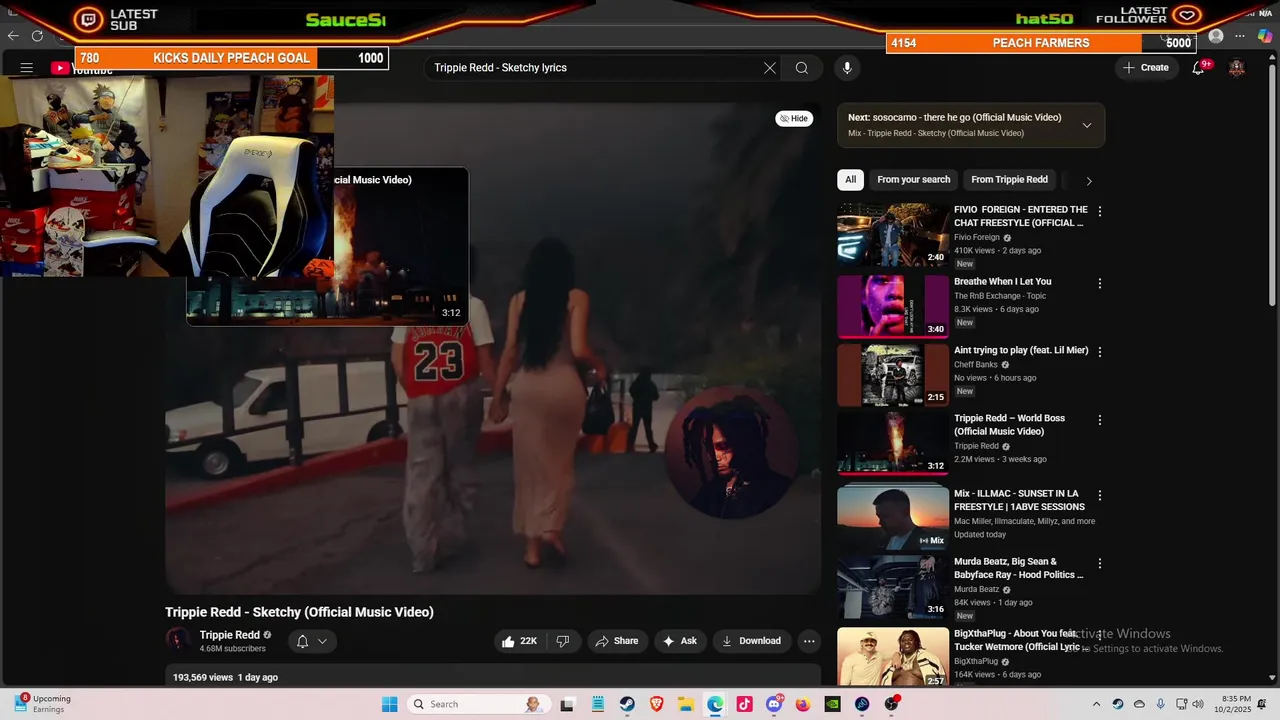Click the Windows taskbar Search box
This screenshot has height=720, width=1280.
[478, 704]
